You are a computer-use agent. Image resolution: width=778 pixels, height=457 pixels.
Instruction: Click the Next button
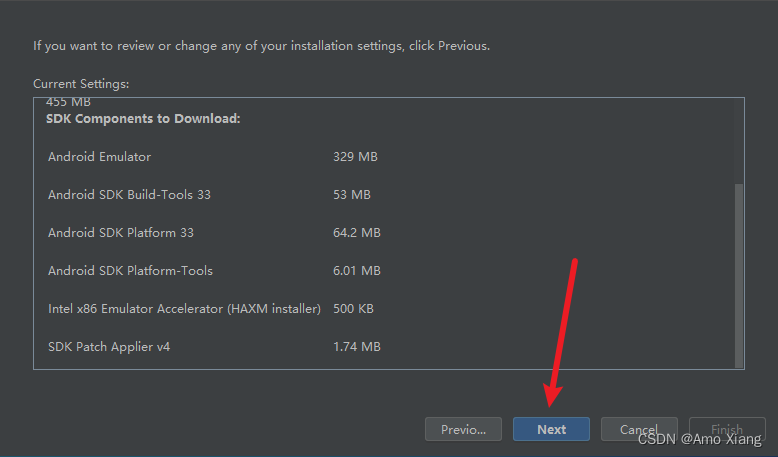551,429
